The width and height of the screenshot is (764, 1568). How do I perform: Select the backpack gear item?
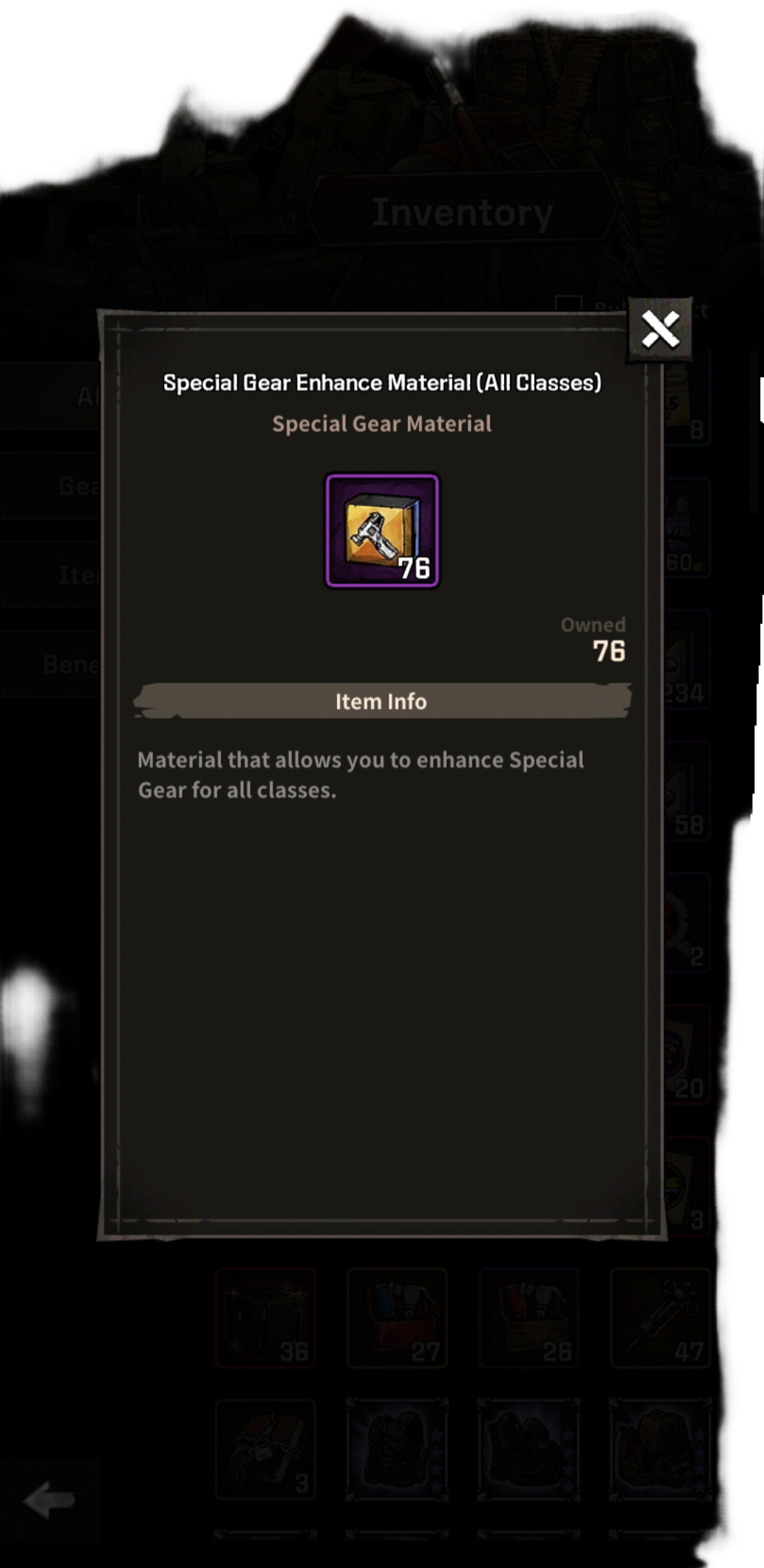click(x=661, y=1450)
